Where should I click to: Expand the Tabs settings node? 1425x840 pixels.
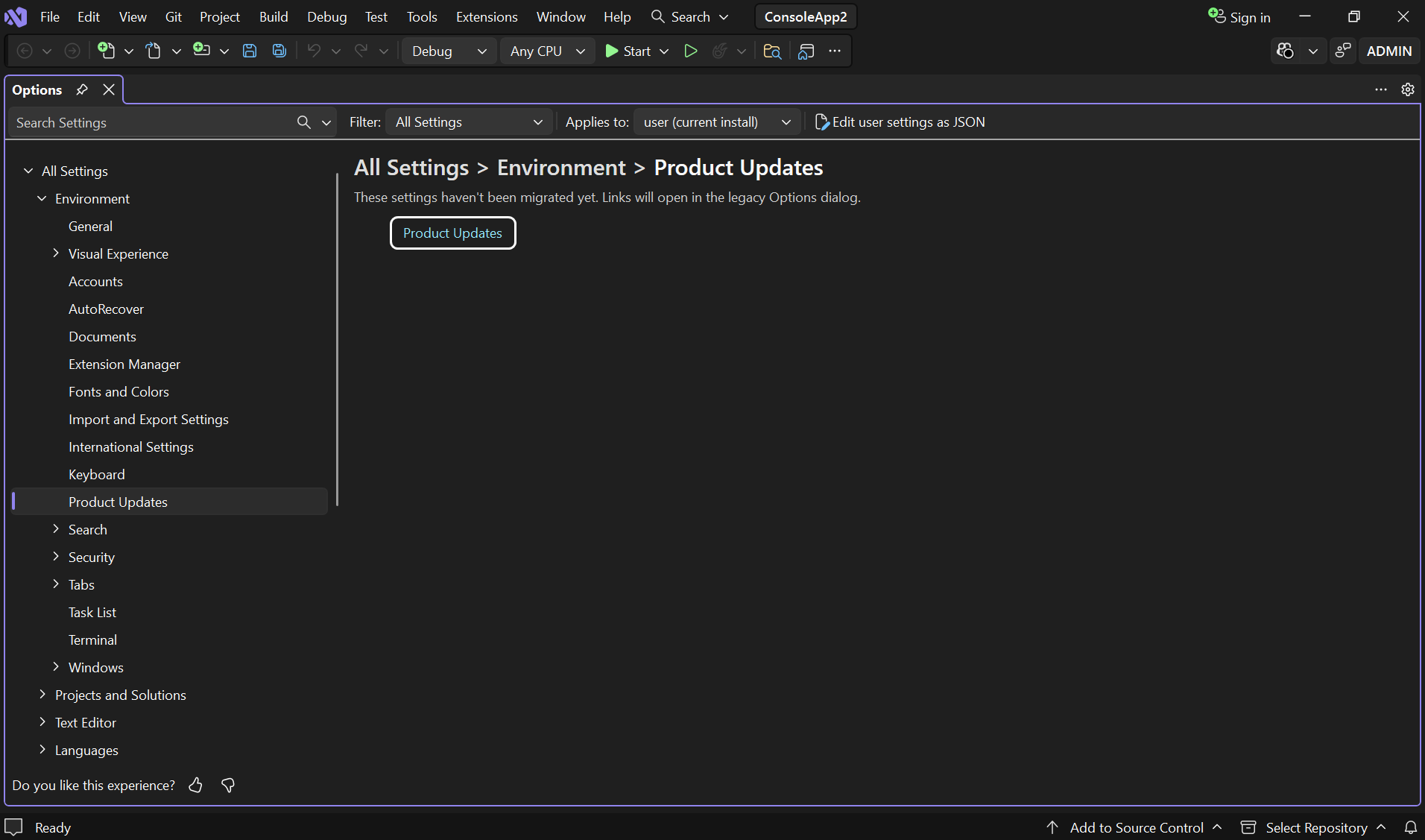coord(55,584)
